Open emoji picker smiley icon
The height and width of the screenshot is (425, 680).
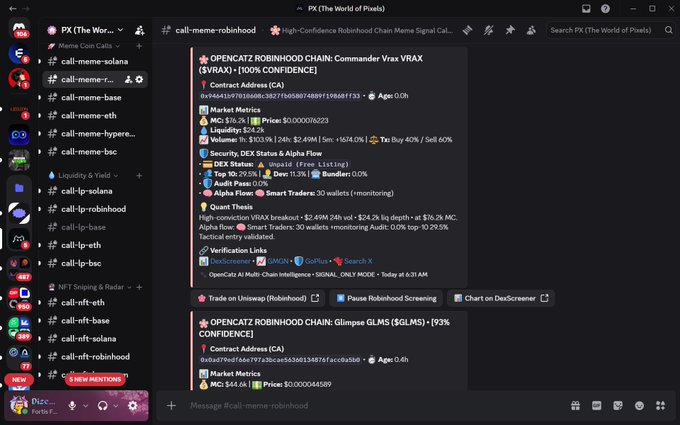(x=639, y=405)
